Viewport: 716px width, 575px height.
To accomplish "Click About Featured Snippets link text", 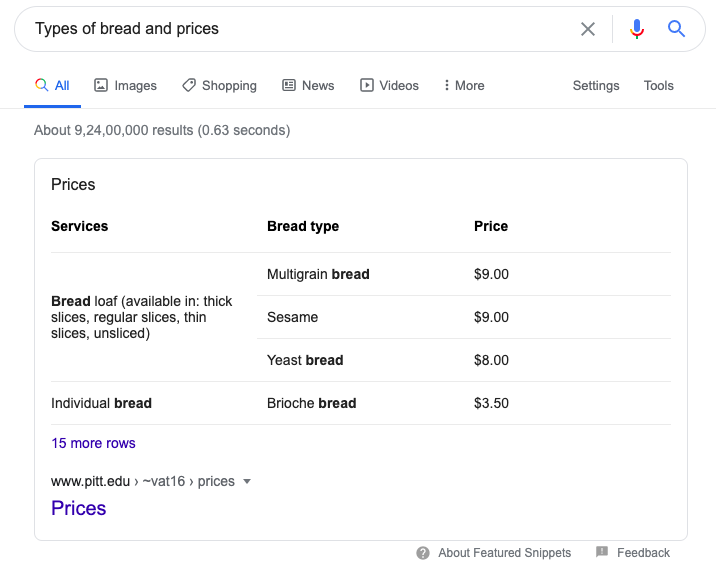I will click(x=504, y=553).
